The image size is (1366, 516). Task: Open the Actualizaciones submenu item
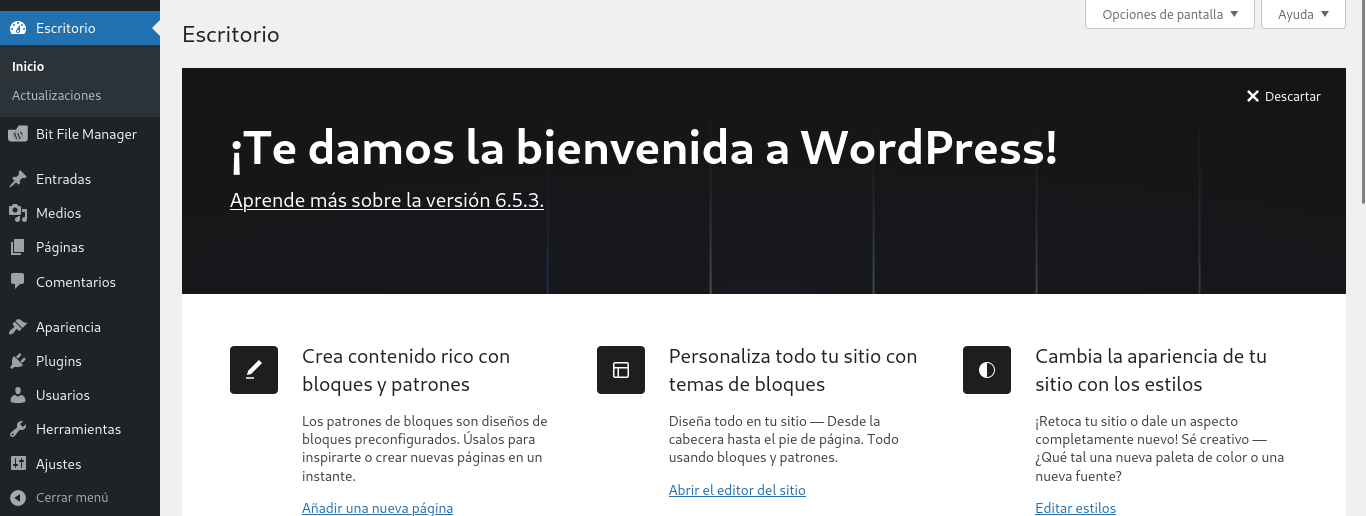(56, 95)
